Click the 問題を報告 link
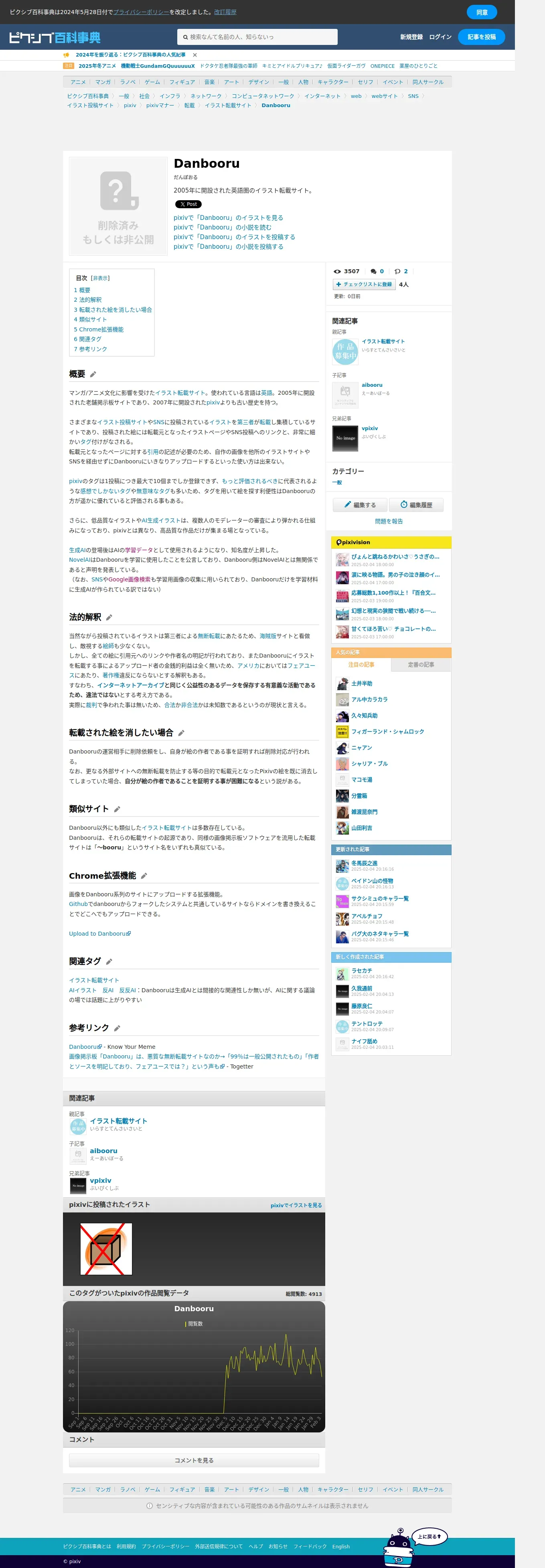 [389, 521]
